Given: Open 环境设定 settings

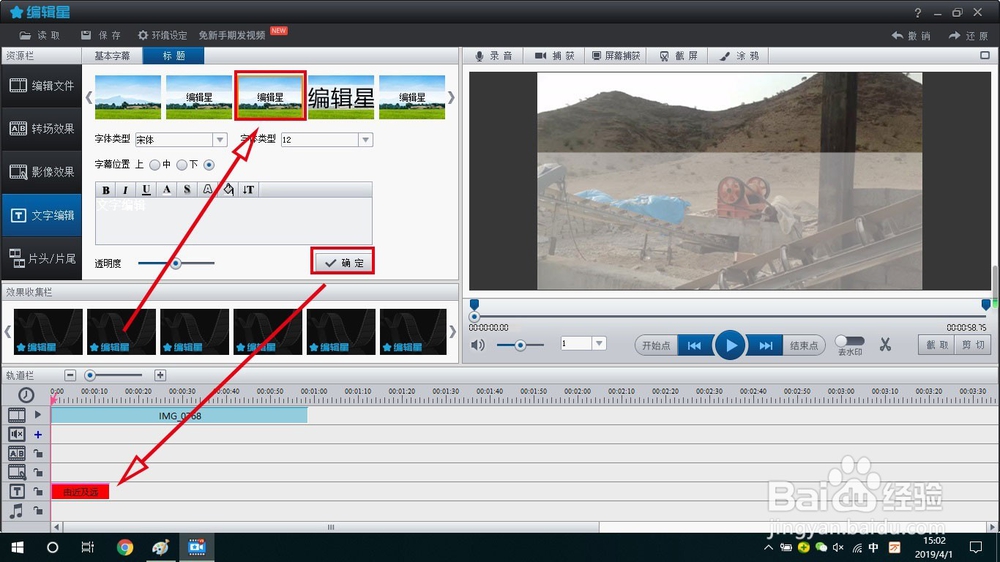Looking at the screenshot, I should click(163, 35).
